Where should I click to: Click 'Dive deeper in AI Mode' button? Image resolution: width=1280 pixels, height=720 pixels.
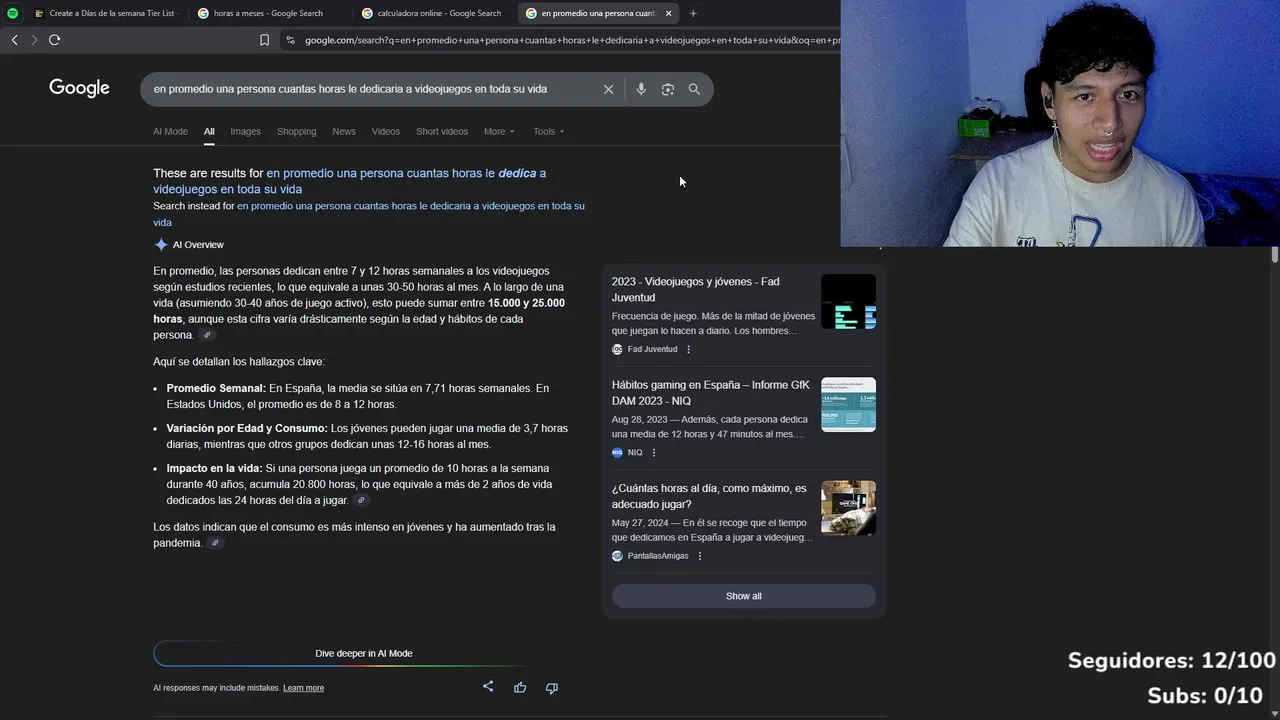tap(364, 653)
